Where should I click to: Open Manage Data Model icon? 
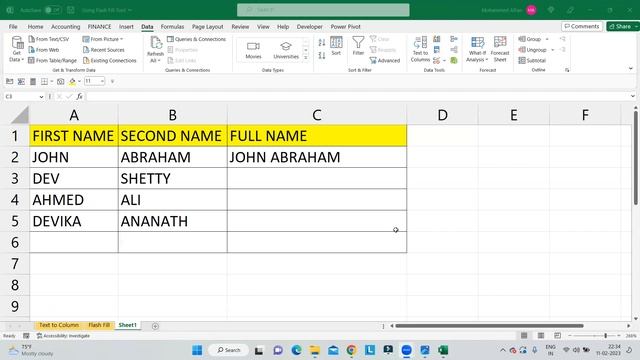(x=454, y=60)
